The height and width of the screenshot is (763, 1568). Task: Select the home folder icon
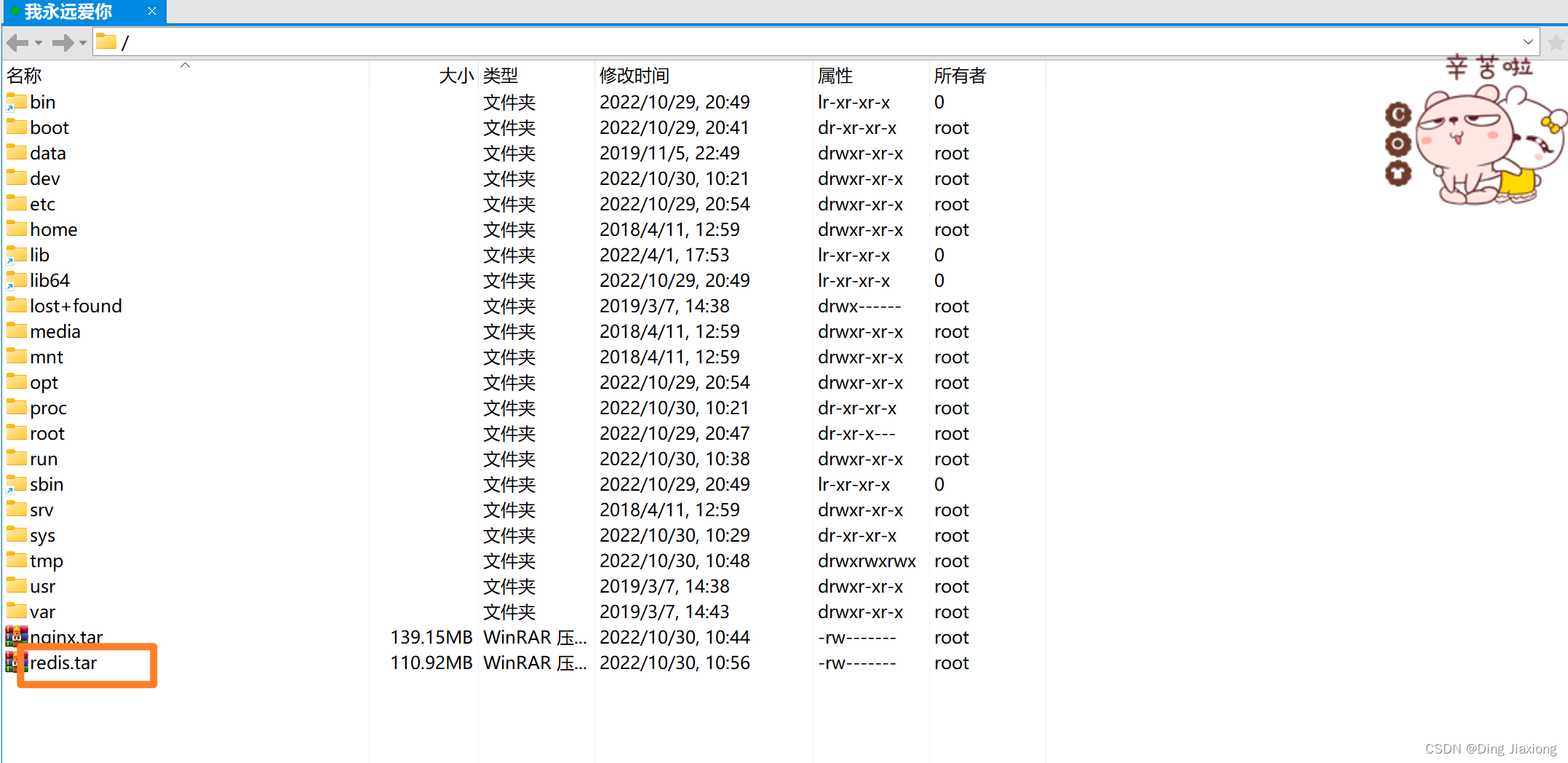click(x=16, y=229)
